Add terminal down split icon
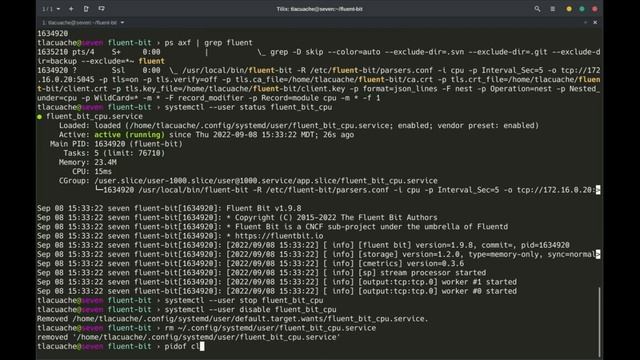The image size is (640, 360). click(x=101, y=9)
